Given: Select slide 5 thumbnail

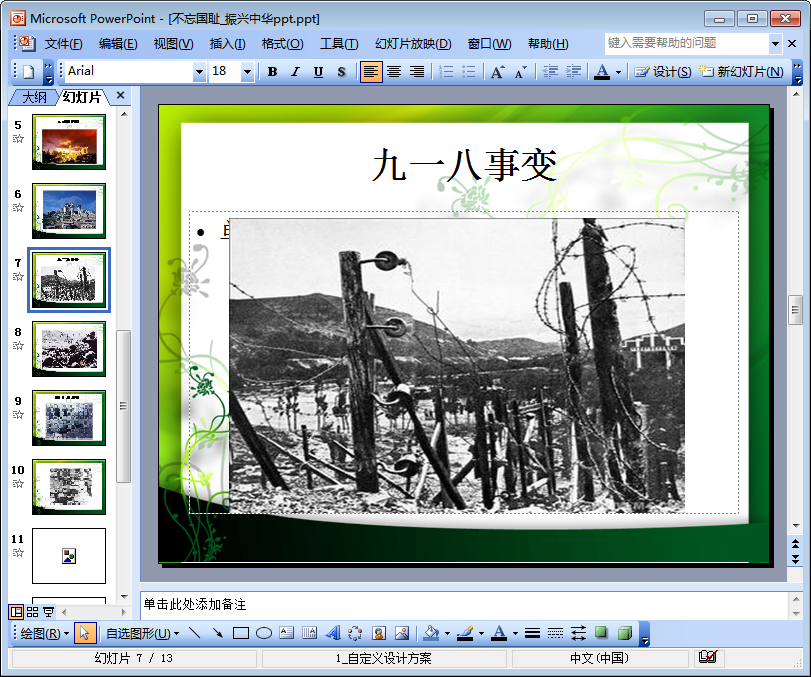Looking at the screenshot, I should click(69, 142).
